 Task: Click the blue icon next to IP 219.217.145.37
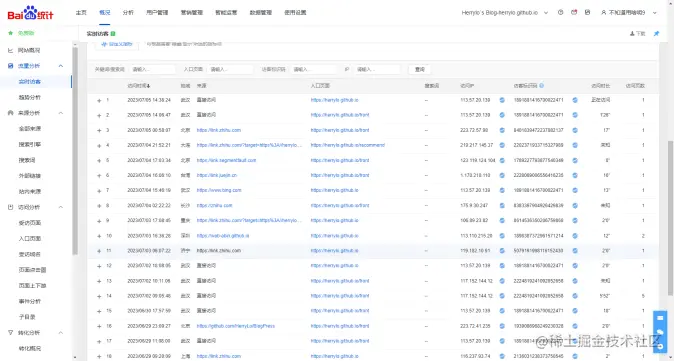coord(502,145)
